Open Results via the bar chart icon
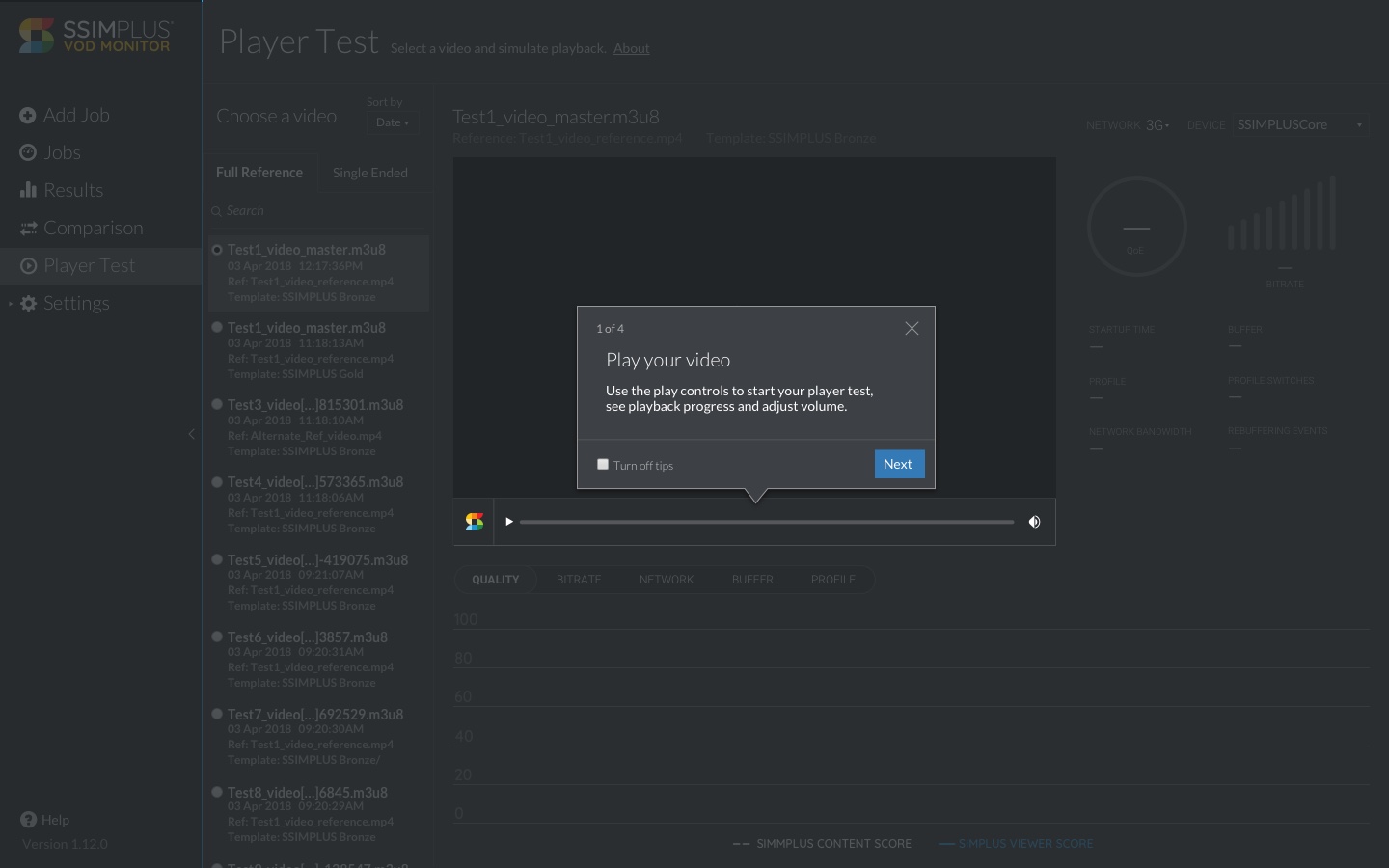Screen dimensions: 1389x868 [x=28, y=190]
